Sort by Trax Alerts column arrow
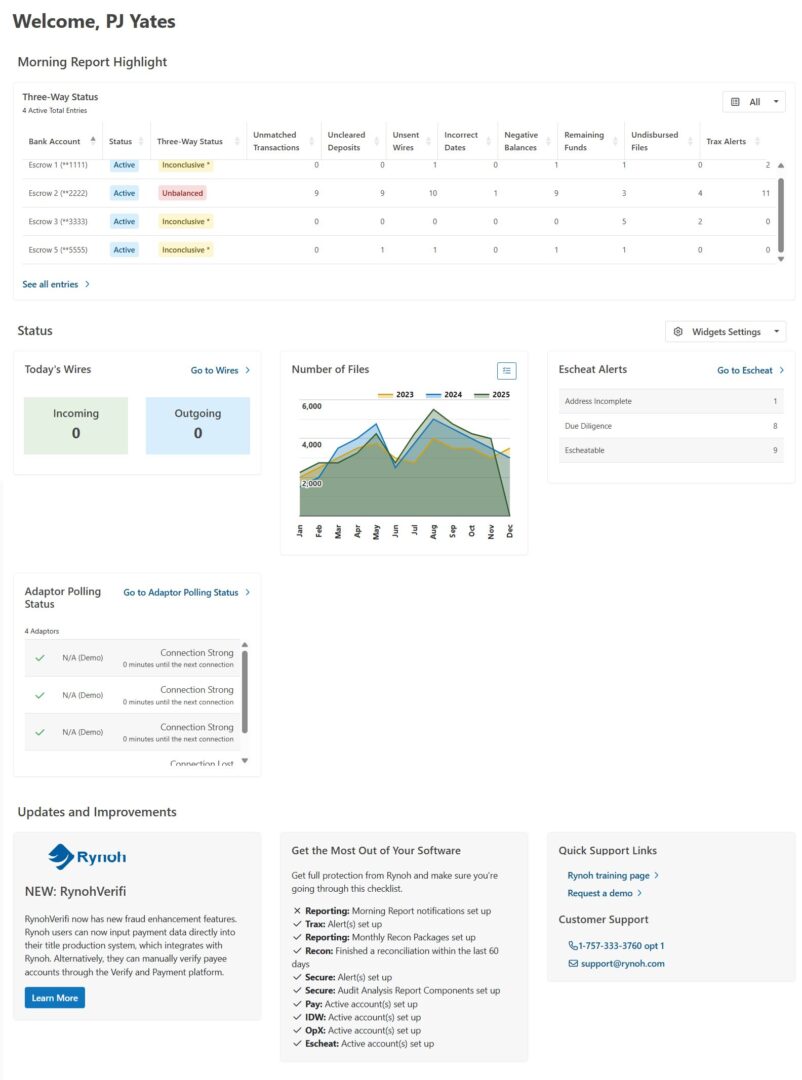Viewport: 802px width, 1080px height. (757, 141)
